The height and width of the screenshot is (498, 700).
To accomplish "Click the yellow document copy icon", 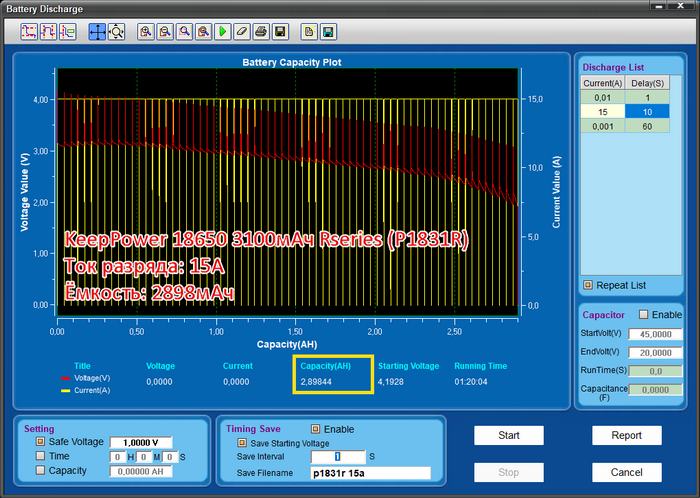I will click(x=309, y=32).
